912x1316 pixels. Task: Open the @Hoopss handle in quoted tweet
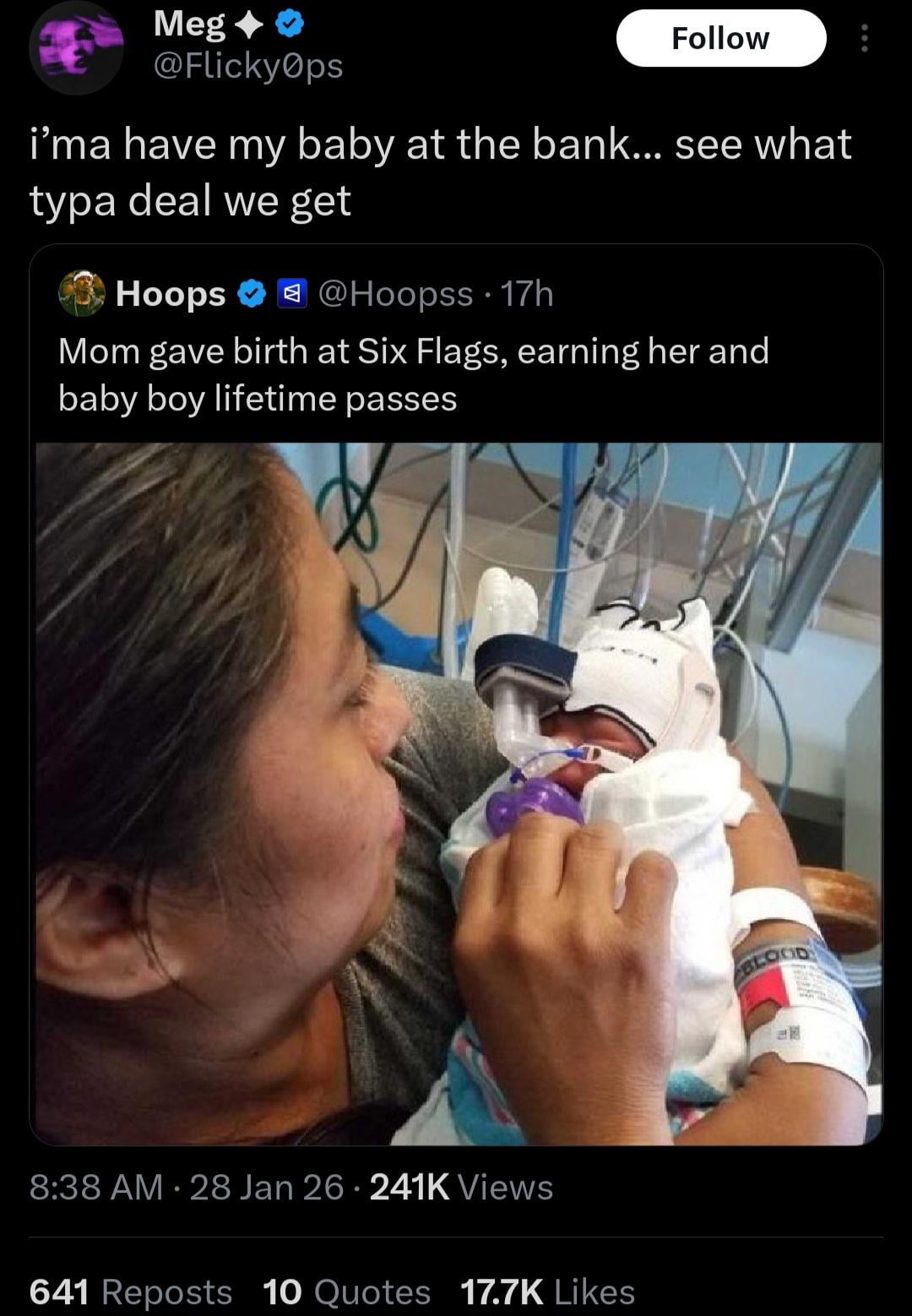(x=394, y=294)
